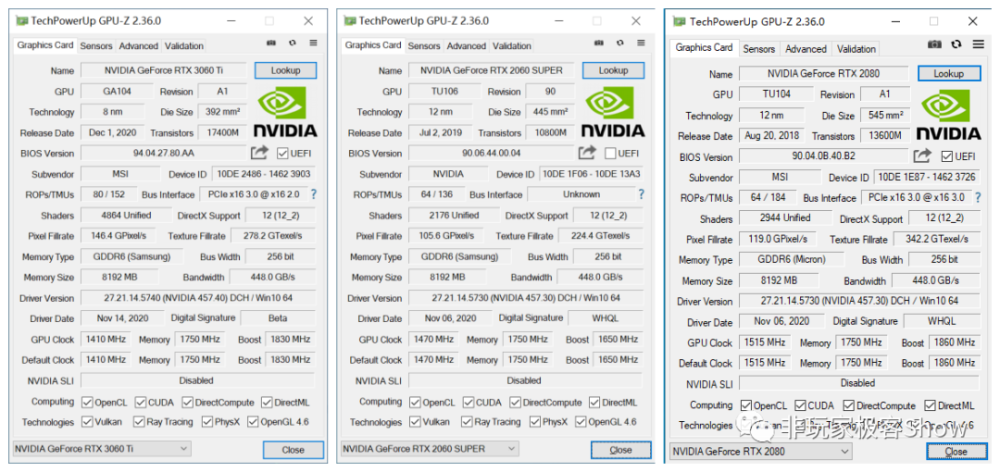Screen dimensions: 1000x472
Task: Click Lookup button in RTX 3060 Ti window
Action: (286, 70)
